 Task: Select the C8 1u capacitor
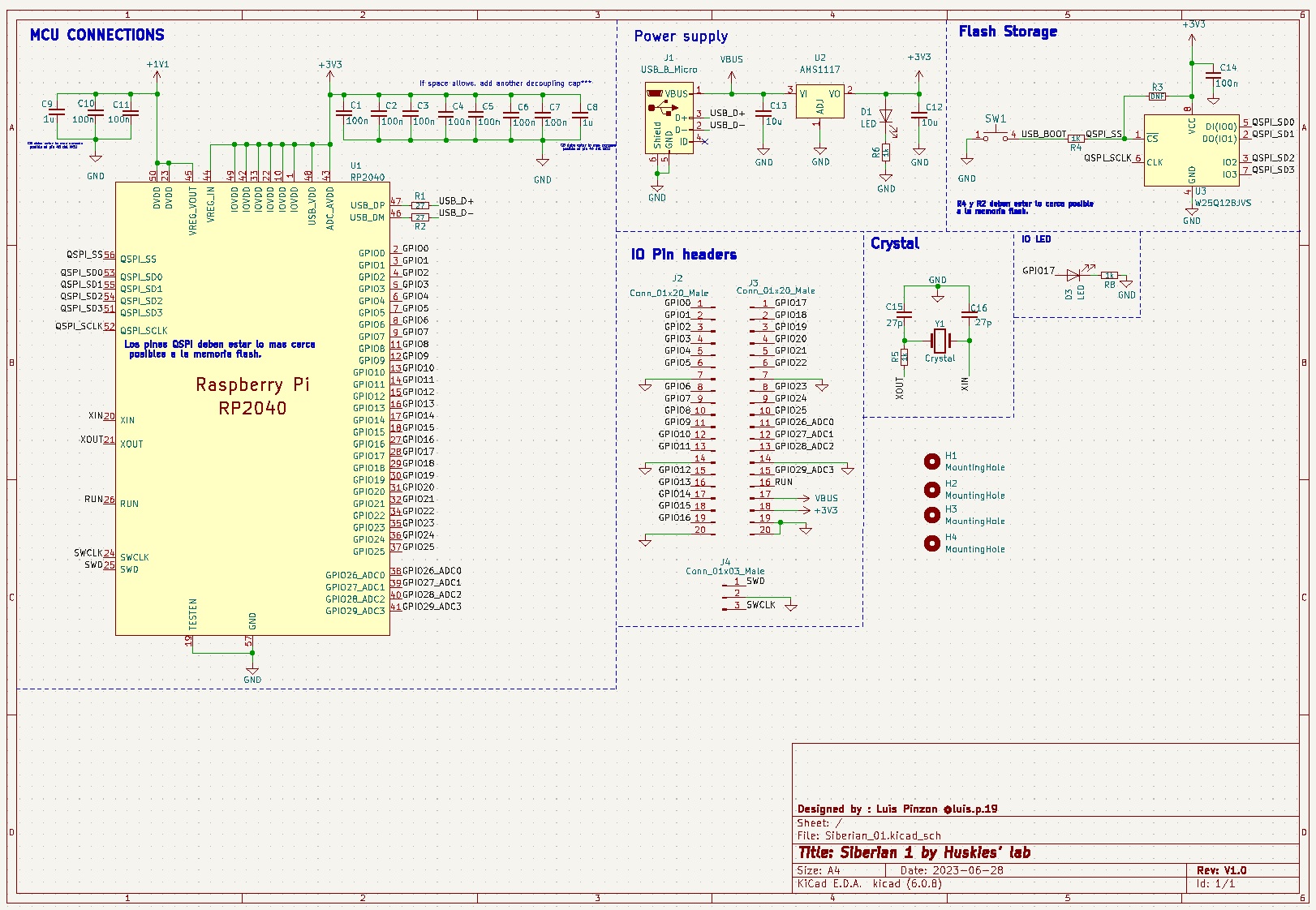pos(578,114)
